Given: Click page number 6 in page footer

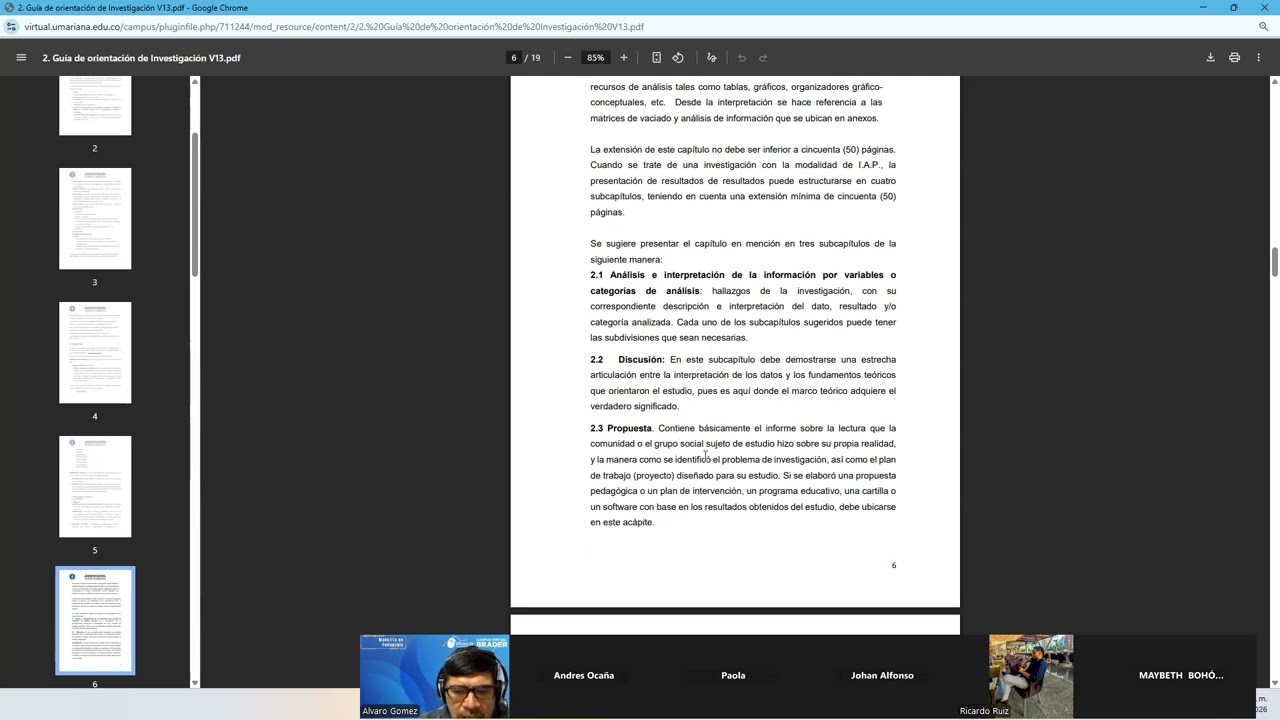Looking at the screenshot, I should (894, 566).
